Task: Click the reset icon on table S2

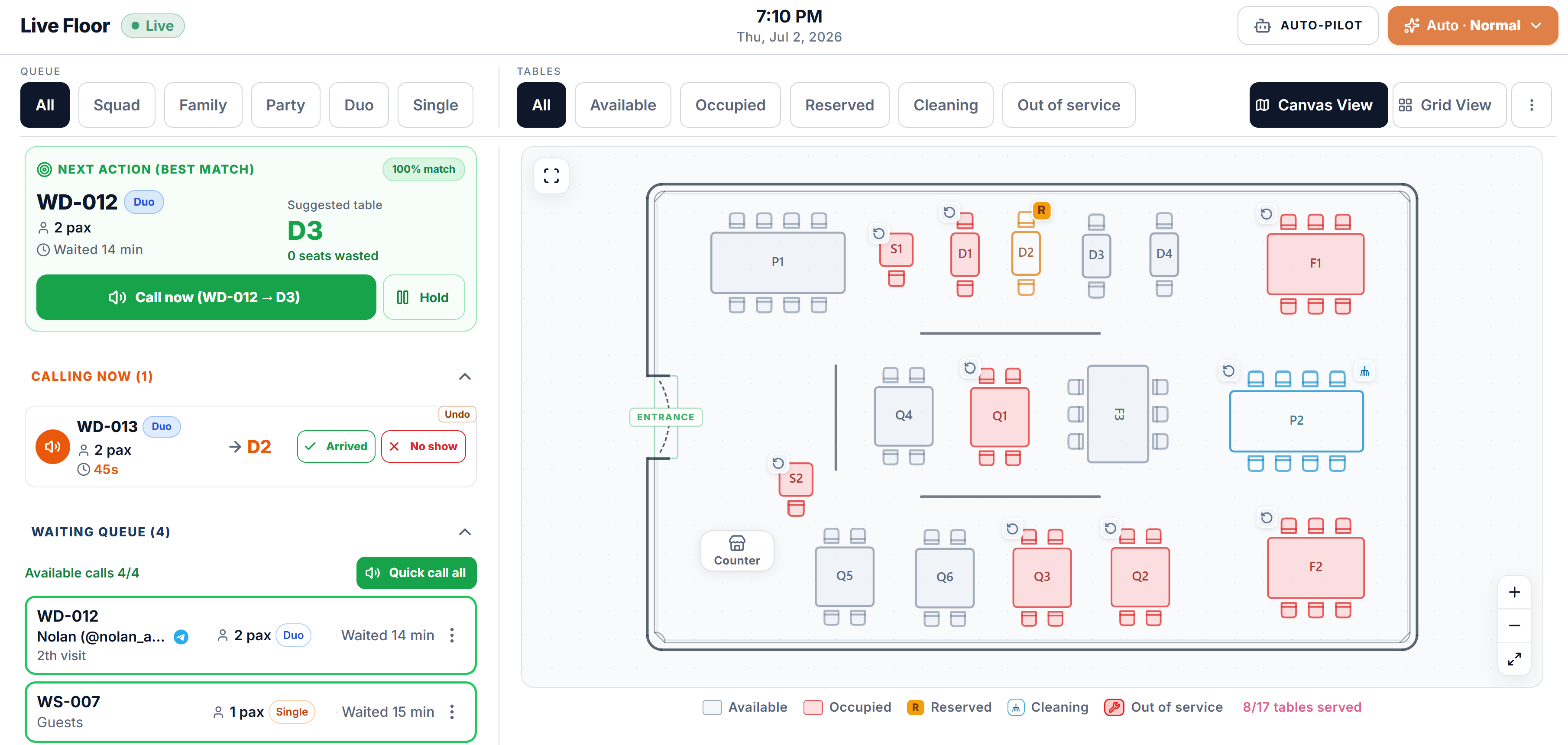Action: click(778, 464)
